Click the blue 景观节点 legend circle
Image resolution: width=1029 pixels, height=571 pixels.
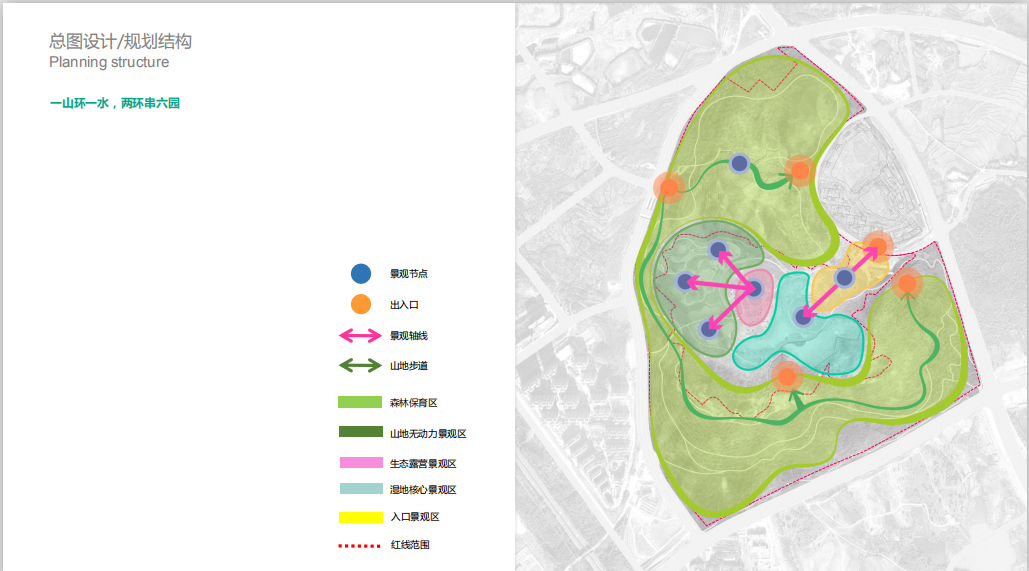361,274
